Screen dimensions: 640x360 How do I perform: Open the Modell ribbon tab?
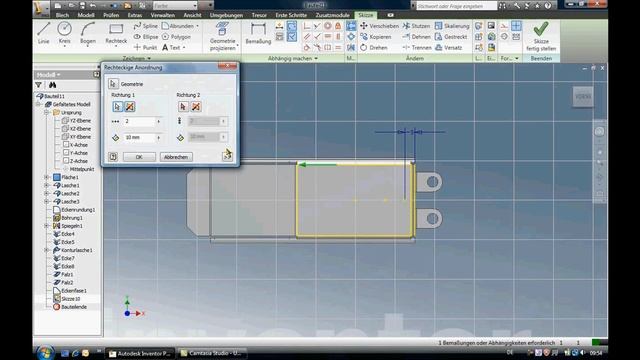(x=86, y=15)
